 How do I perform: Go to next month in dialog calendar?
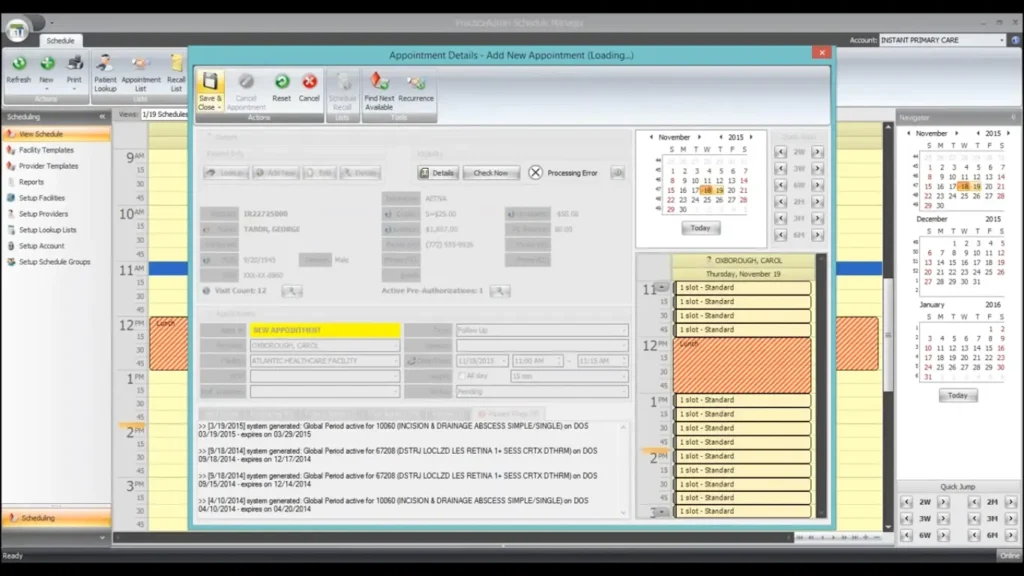(699, 137)
